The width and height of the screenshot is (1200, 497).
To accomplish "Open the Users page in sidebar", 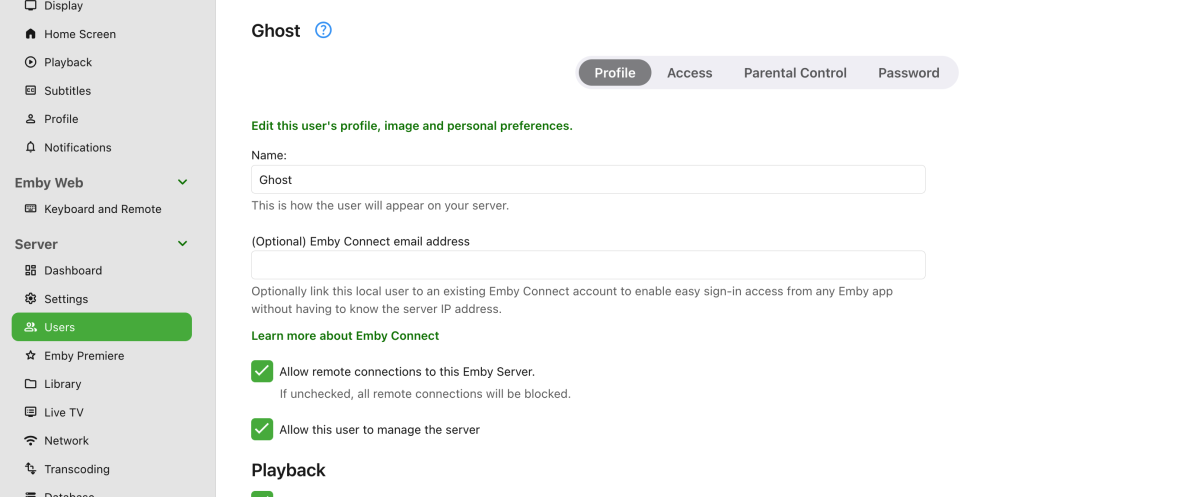I will (x=102, y=327).
